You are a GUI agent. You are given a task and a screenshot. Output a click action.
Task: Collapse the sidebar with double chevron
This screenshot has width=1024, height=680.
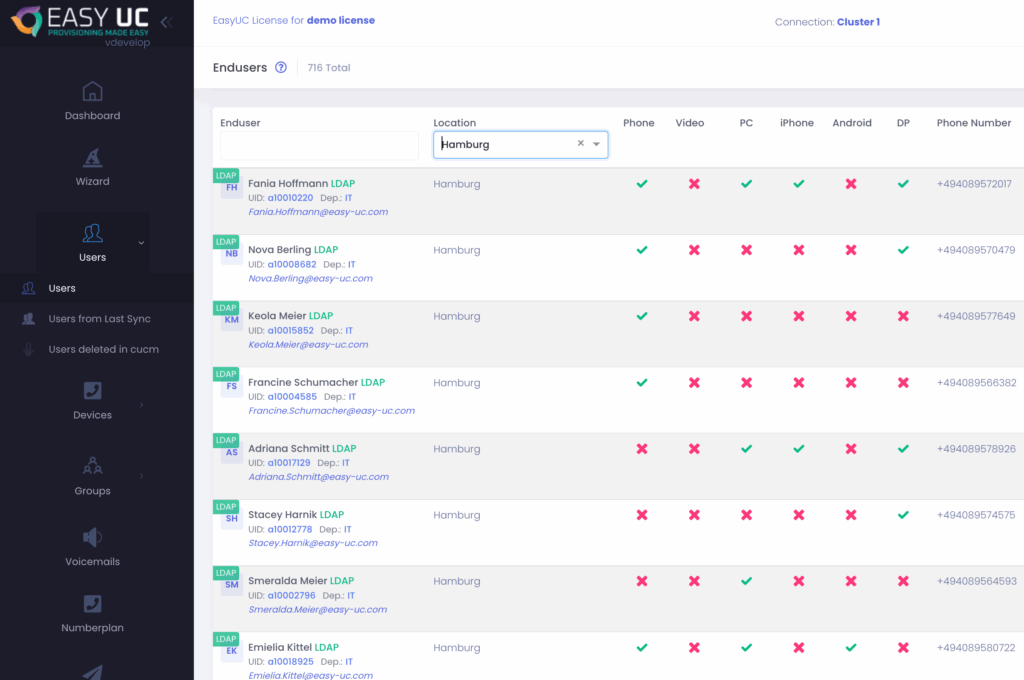165,22
